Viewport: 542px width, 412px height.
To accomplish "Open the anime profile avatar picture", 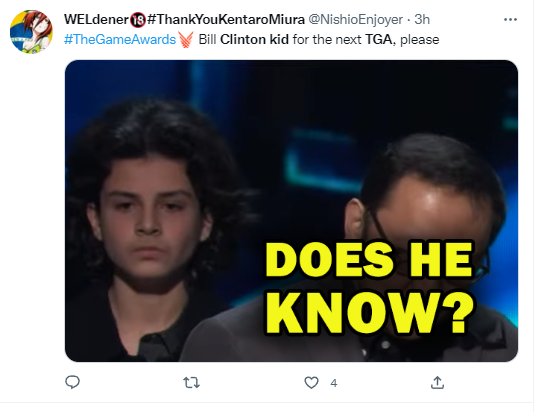I will (31, 31).
